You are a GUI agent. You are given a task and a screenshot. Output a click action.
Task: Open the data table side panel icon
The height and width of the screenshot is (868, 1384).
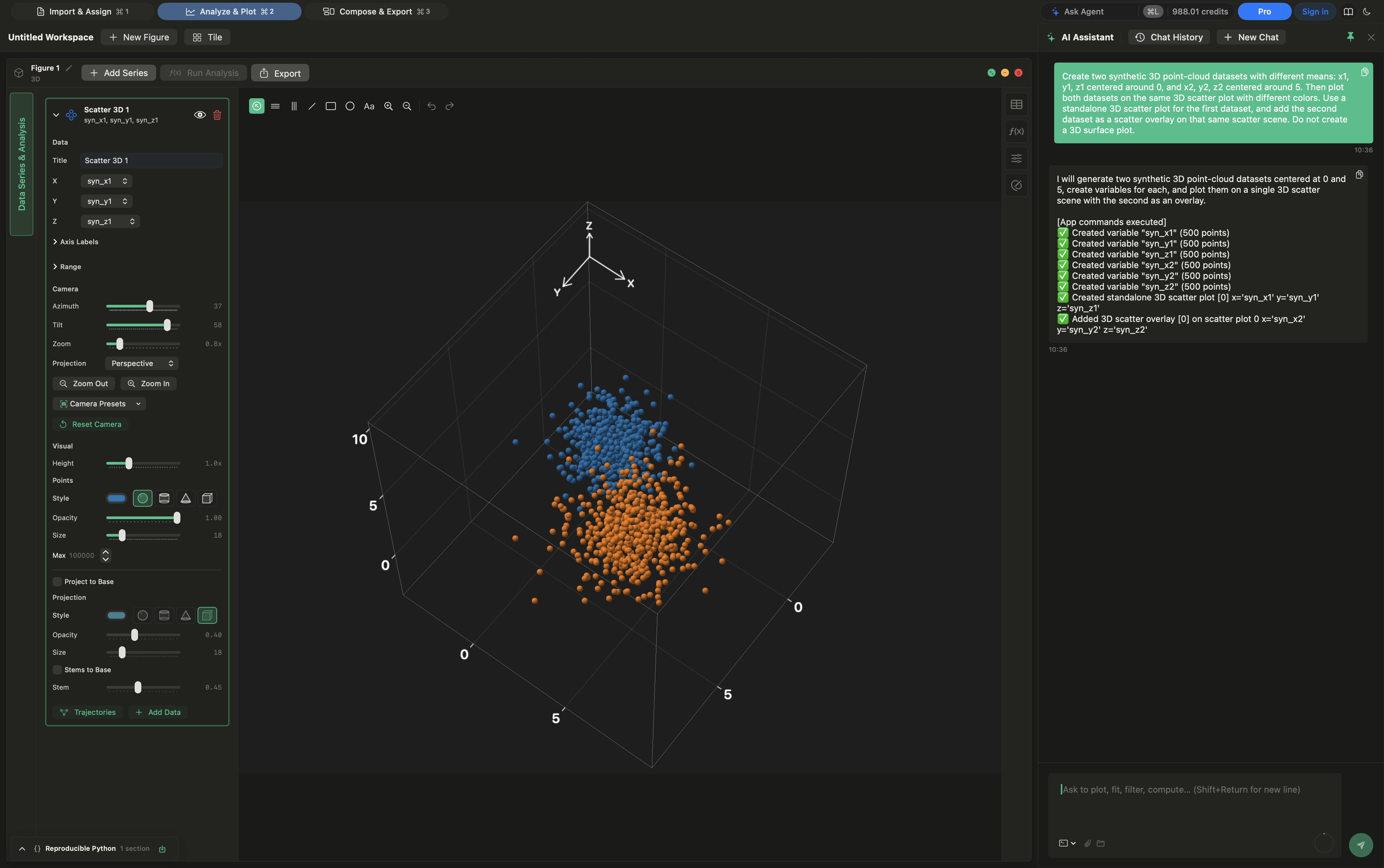(1016, 105)
